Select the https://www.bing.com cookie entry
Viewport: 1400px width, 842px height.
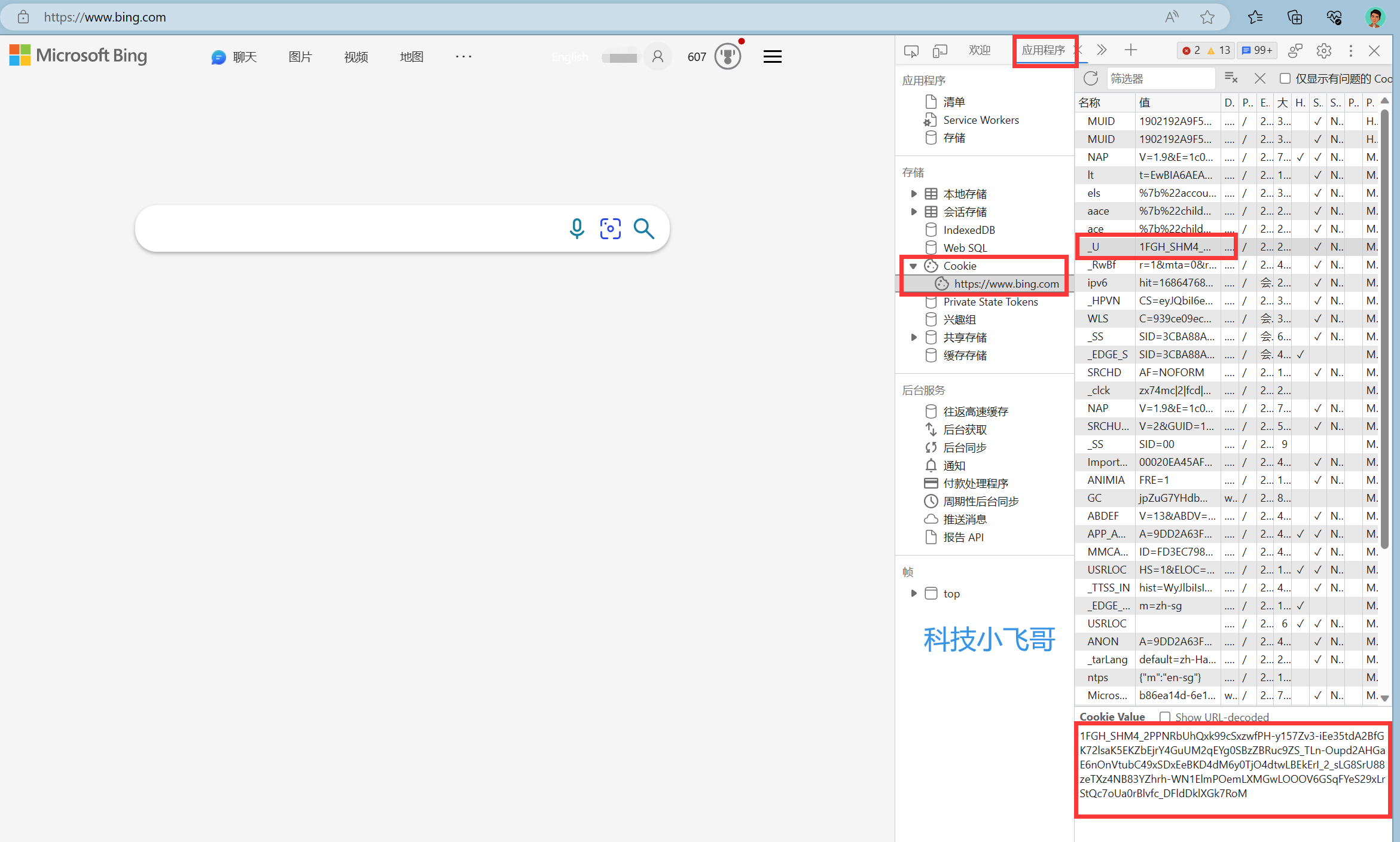tap(984, 283)
